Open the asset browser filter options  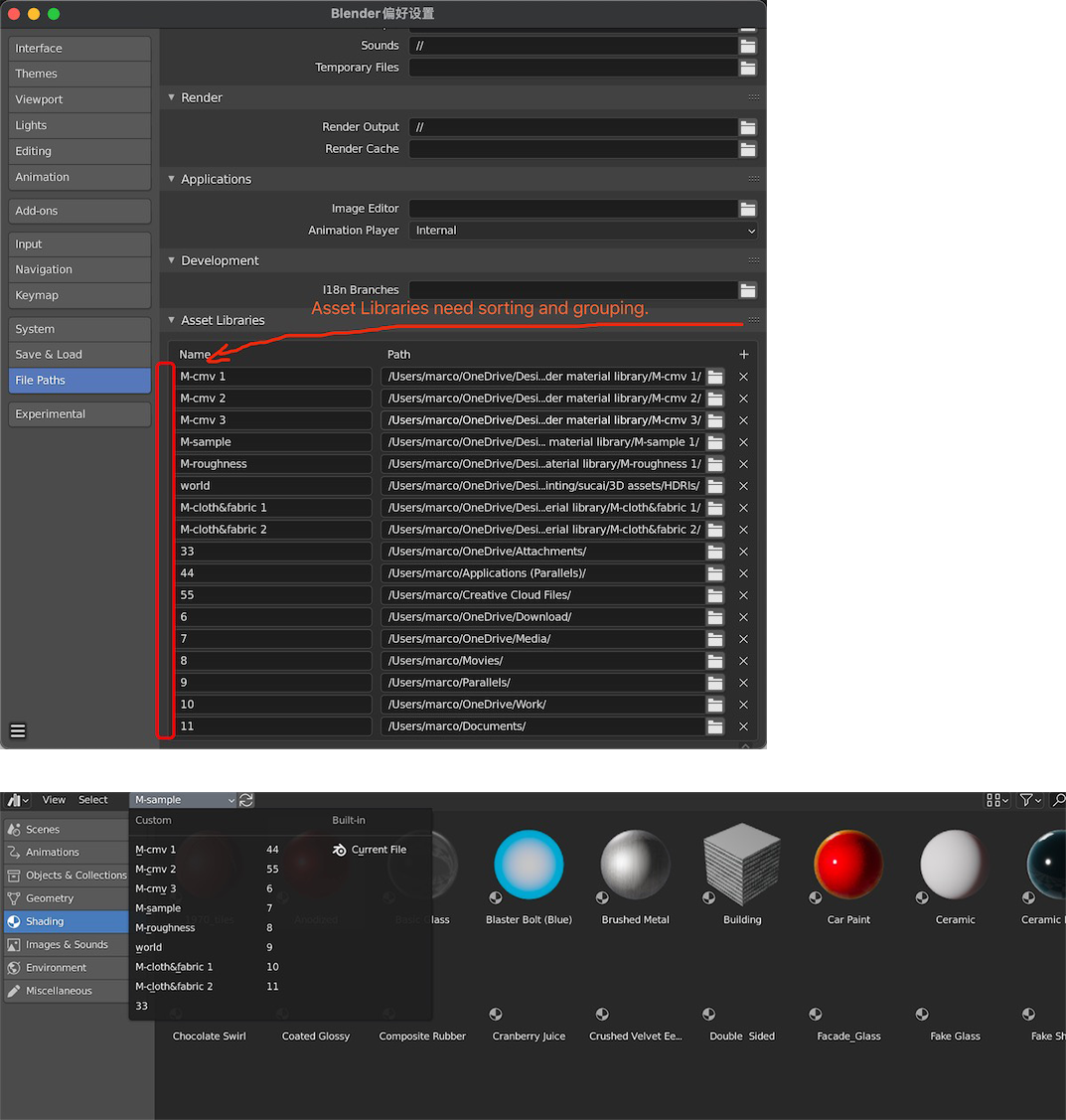tap(1030, 800)
